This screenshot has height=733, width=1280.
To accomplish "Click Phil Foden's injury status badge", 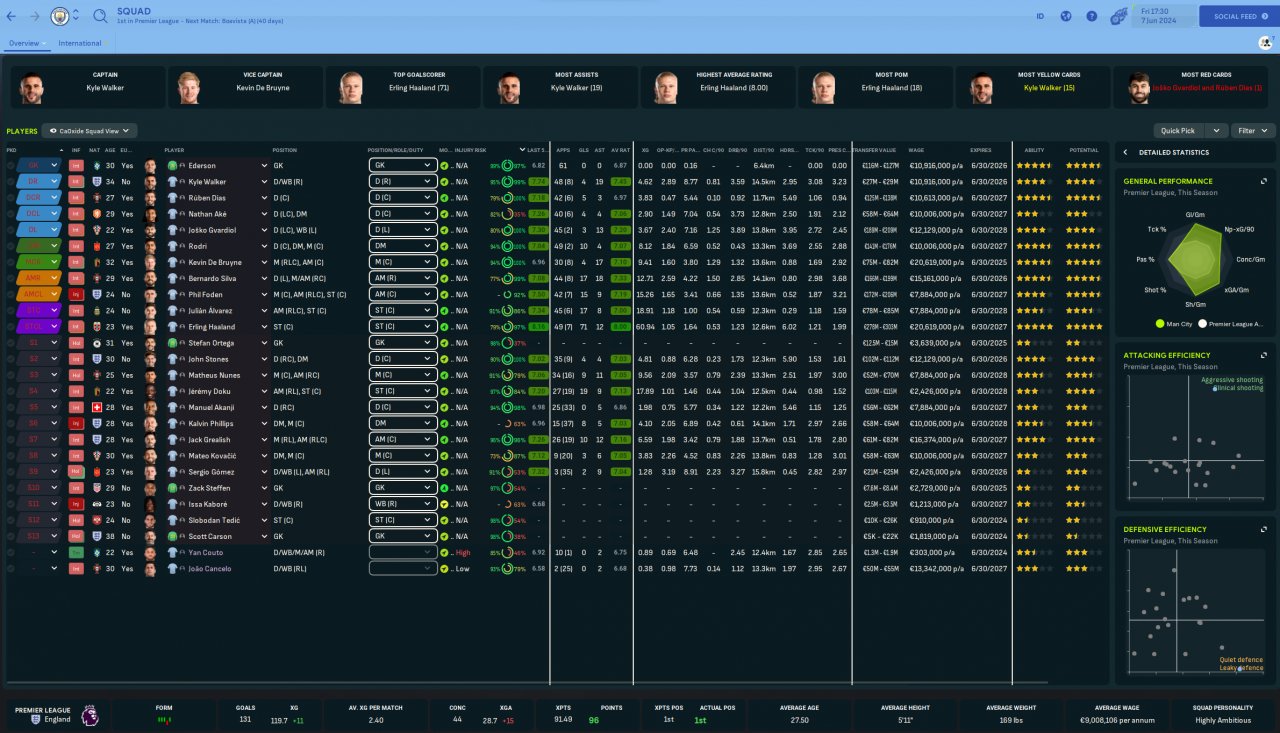I will [76, 294].
